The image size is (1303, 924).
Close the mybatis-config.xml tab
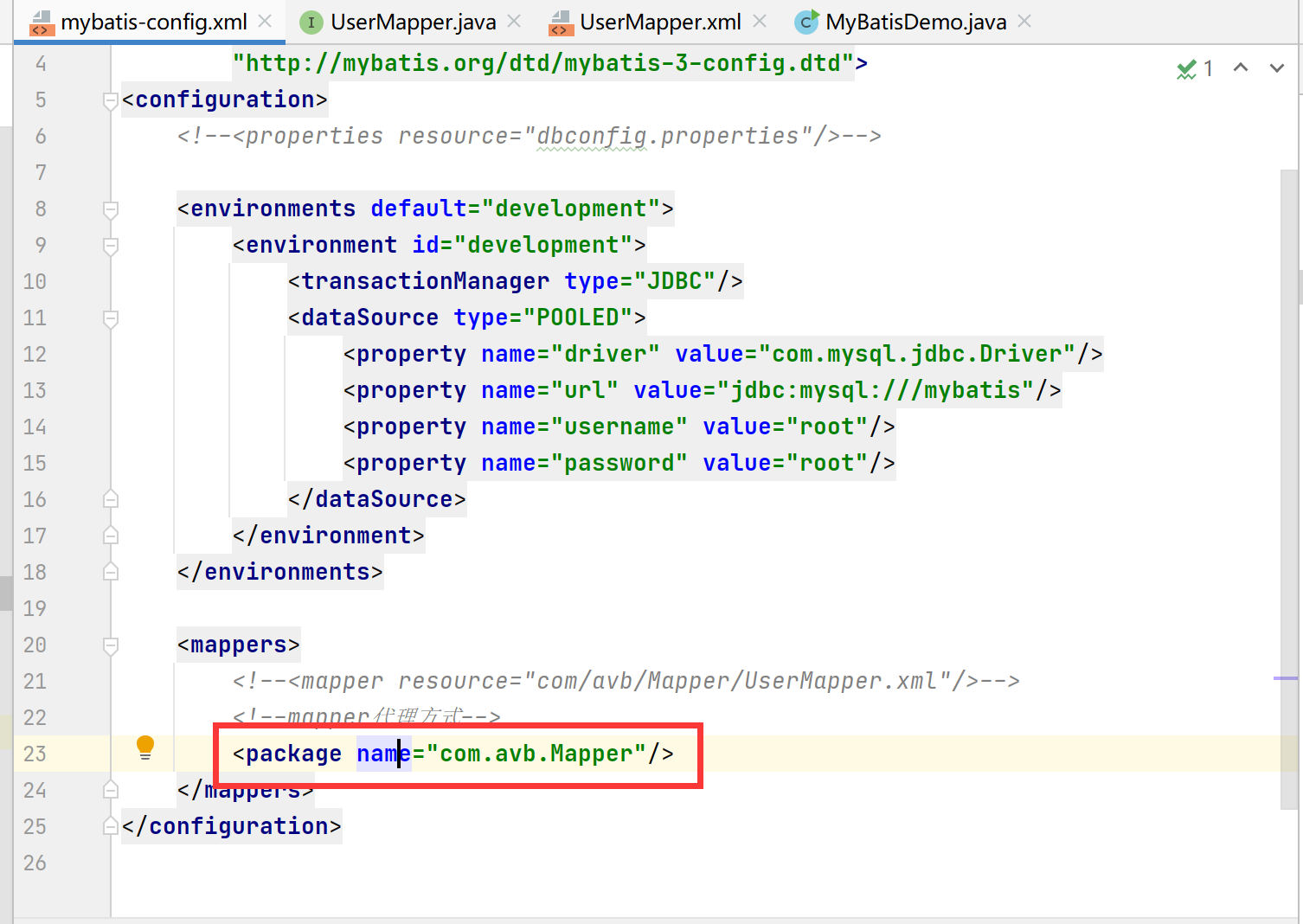coord(266,21)
